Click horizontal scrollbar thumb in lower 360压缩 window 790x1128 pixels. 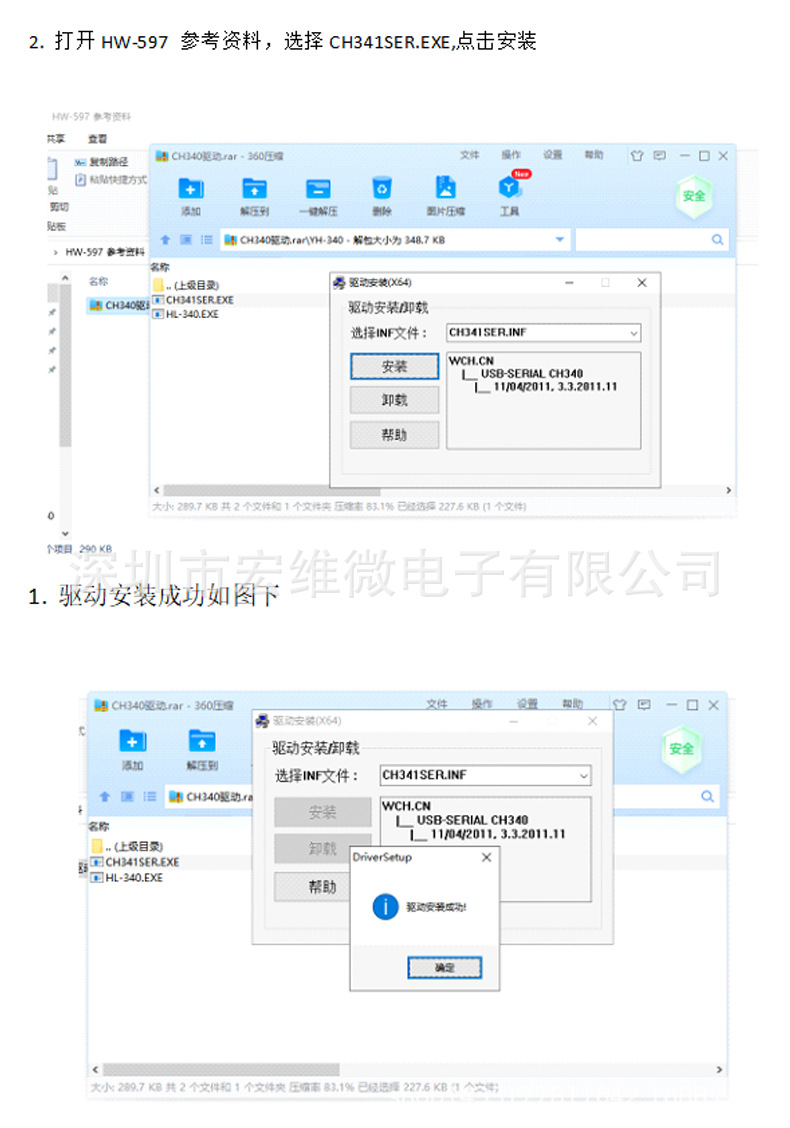click(220, 1070)
